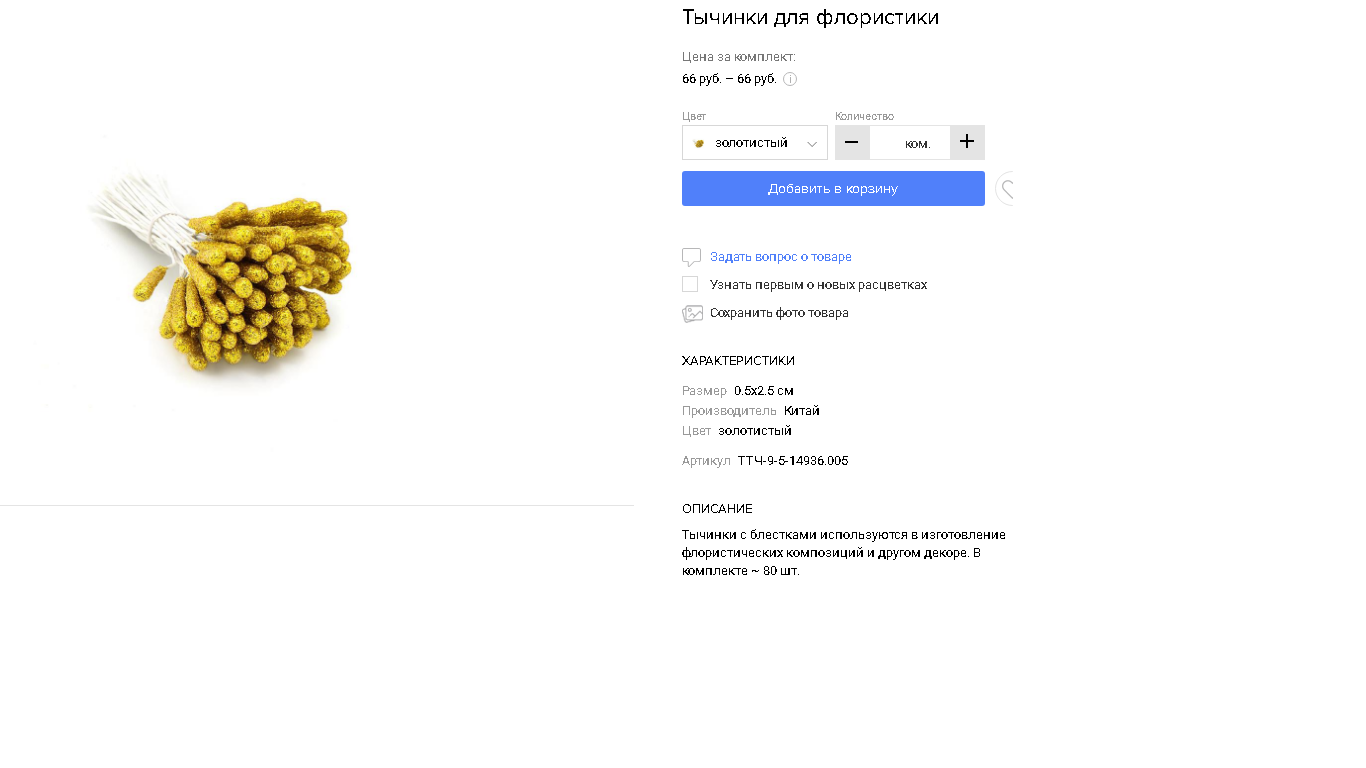Screen dimensions: 1366x768
Task: Click the article number ТТЧ-9-5-14936.005
Action: point(793,461)
